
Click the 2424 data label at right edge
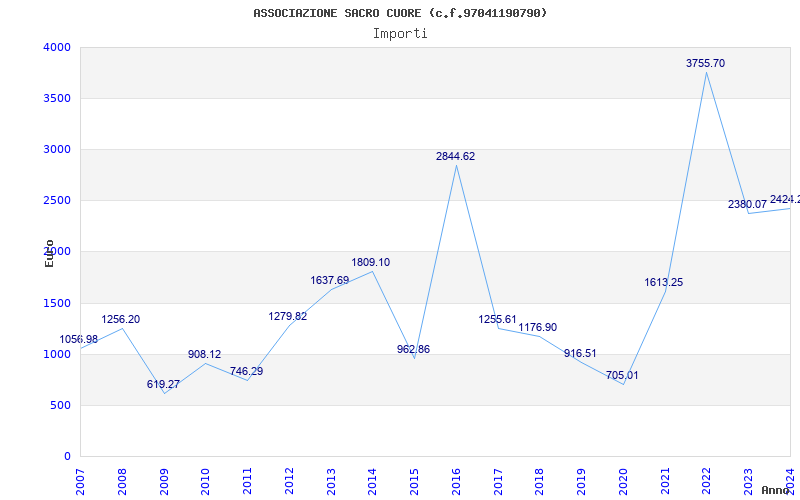coord(785,199)
